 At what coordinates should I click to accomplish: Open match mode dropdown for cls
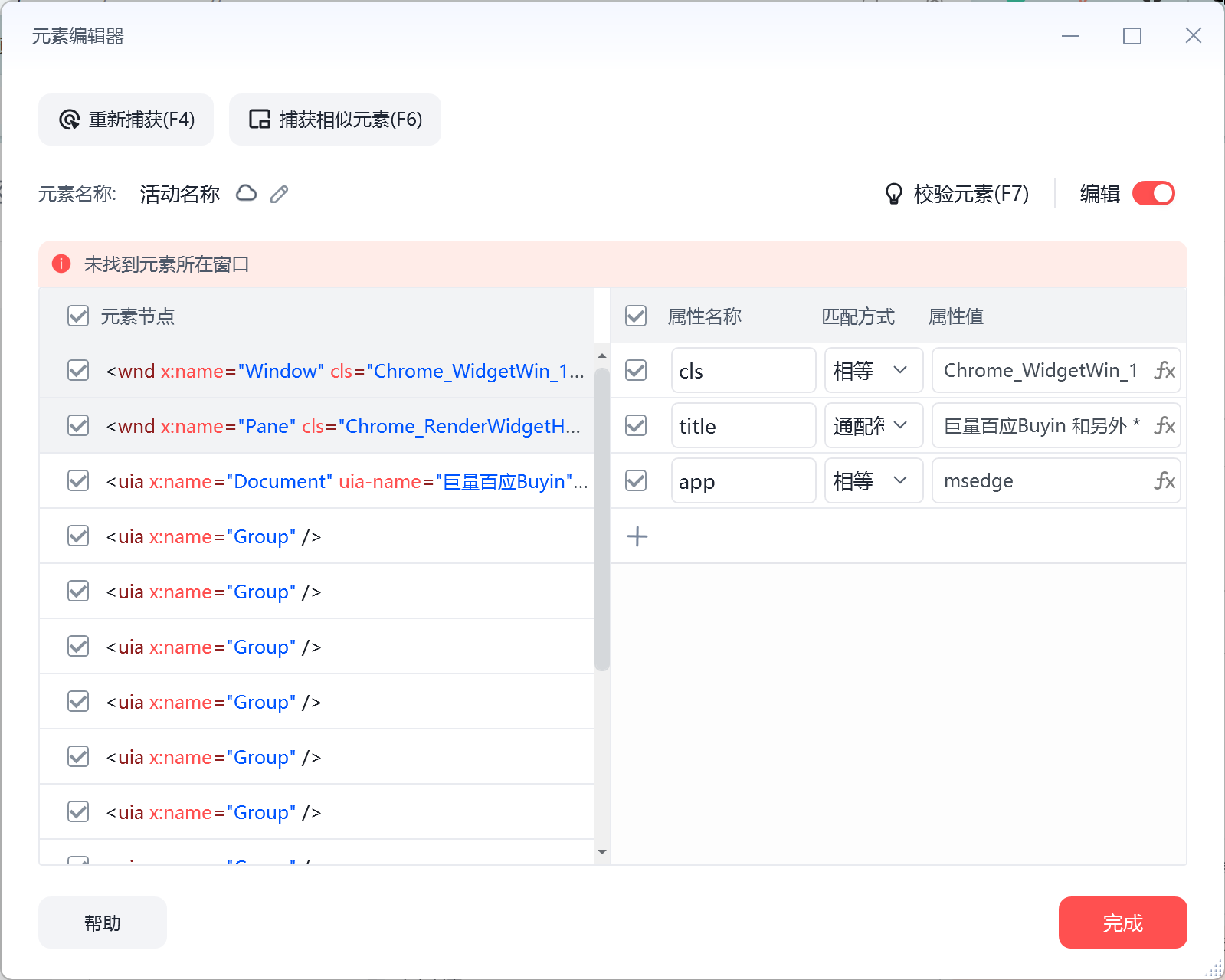pyautogui.click(x=873, y=371)
